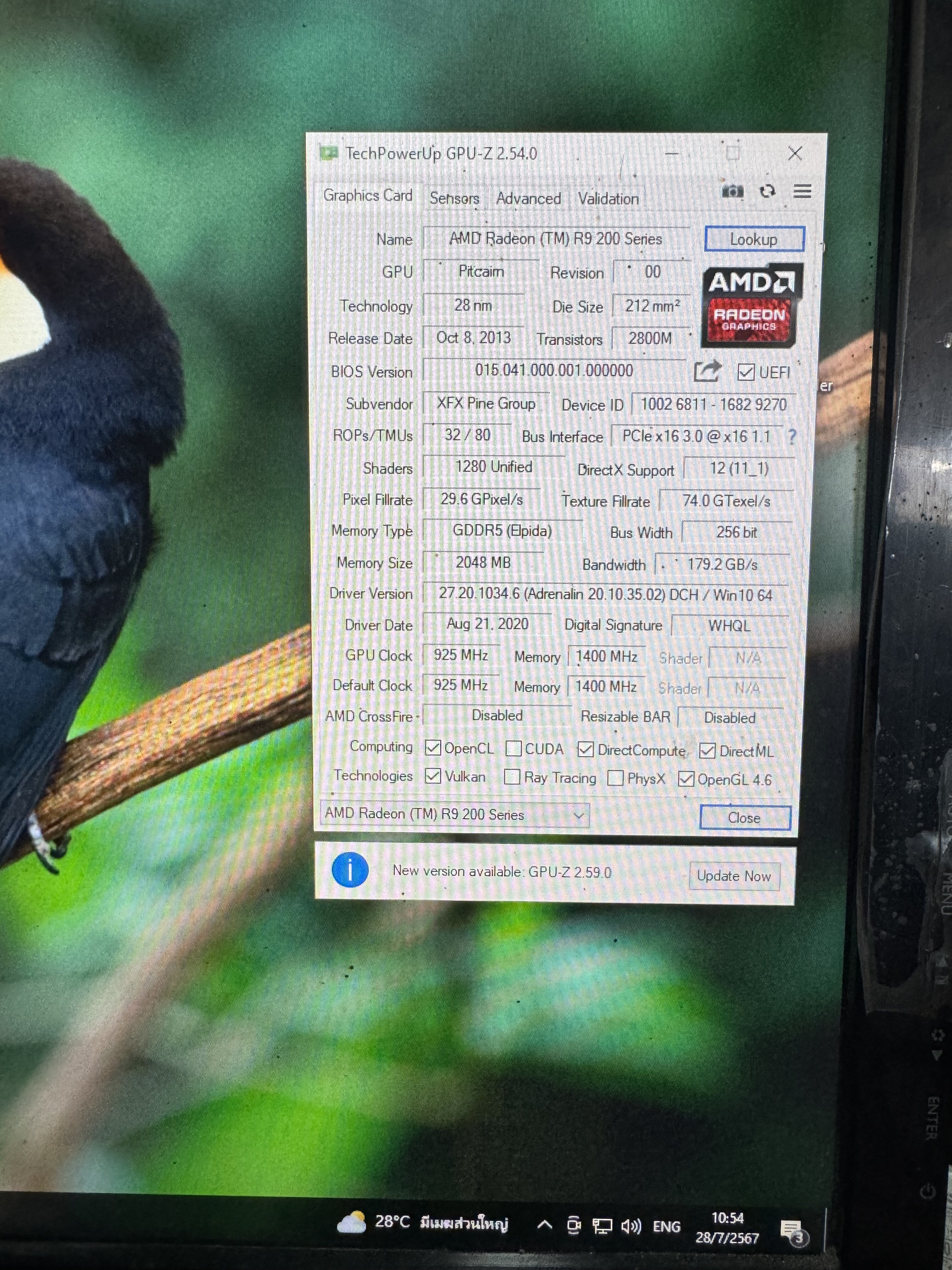This screenshot has width=952, height=1270.
Task: Click the refresh icon in GPU-Z
Action: point(768,191)
